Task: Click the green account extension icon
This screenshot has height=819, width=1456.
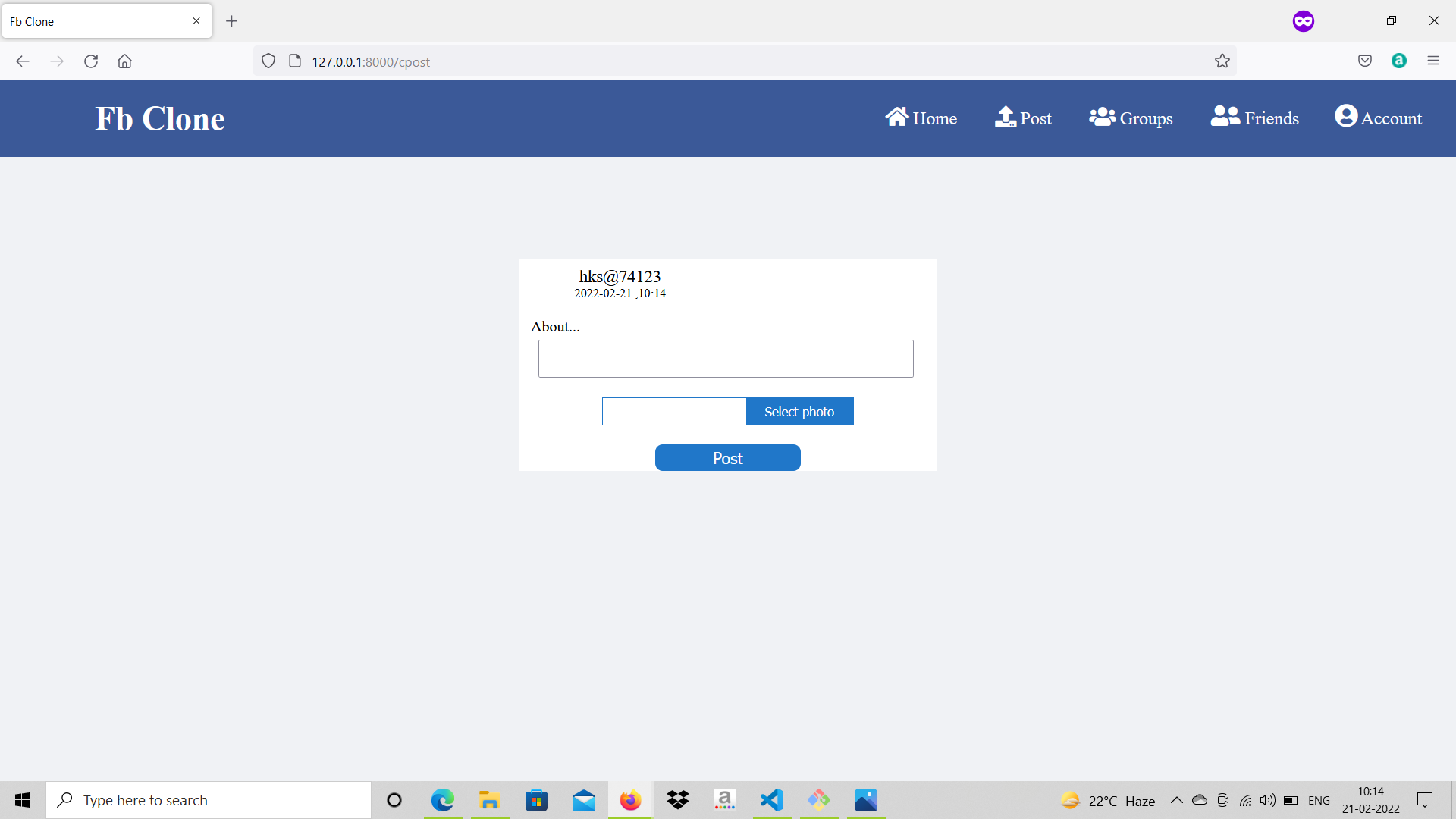Action: [1399, 61]
